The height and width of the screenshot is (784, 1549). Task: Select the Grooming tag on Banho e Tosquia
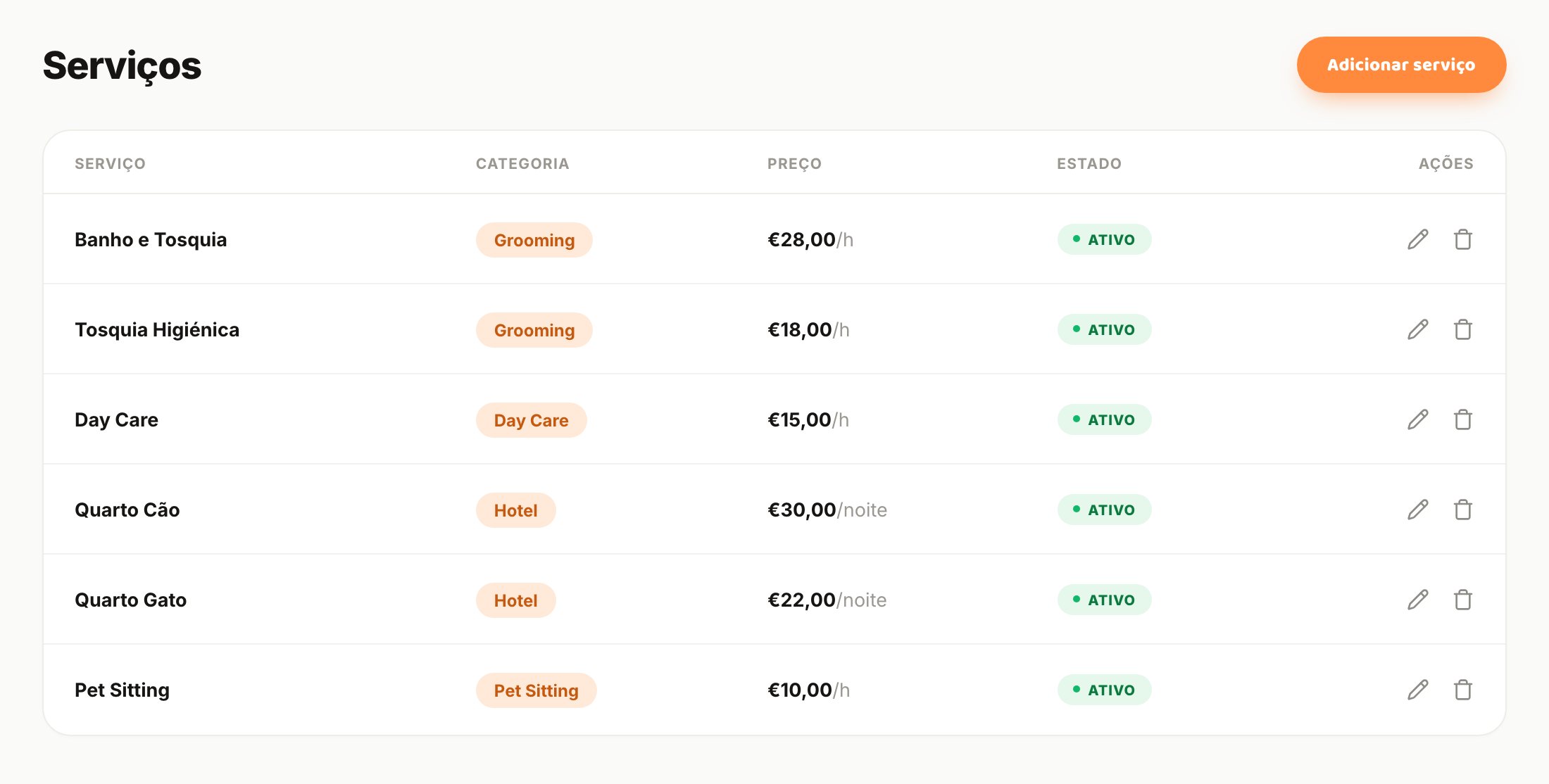534,240
